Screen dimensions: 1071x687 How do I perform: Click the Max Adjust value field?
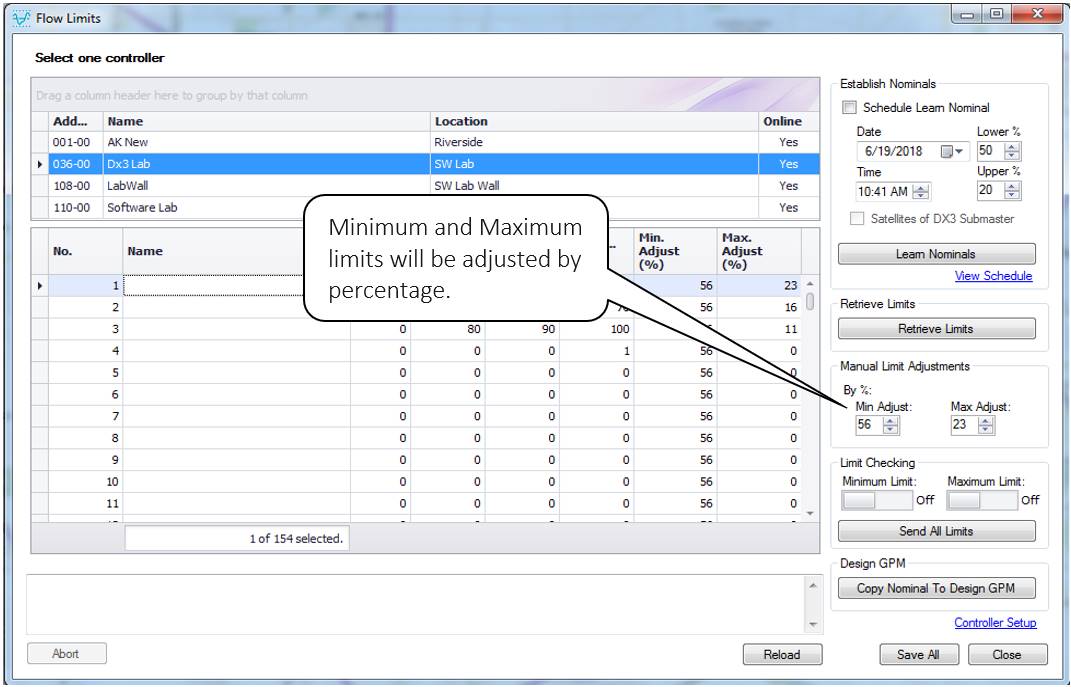pyautogui.click(x=964, y=425)
